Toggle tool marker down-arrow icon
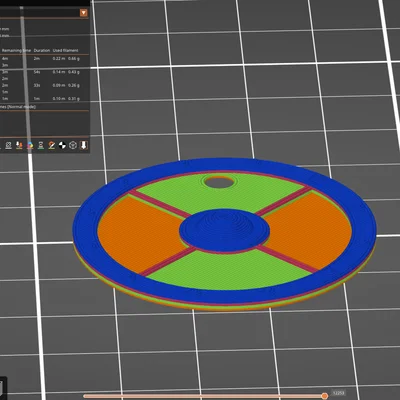 pyautogui.click(x=83, y=145)
